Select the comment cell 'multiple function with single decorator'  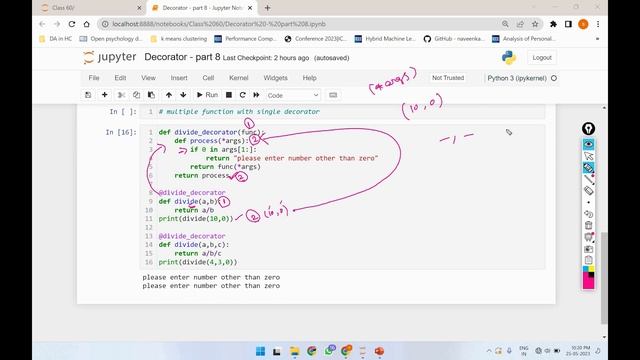(342, 111)
